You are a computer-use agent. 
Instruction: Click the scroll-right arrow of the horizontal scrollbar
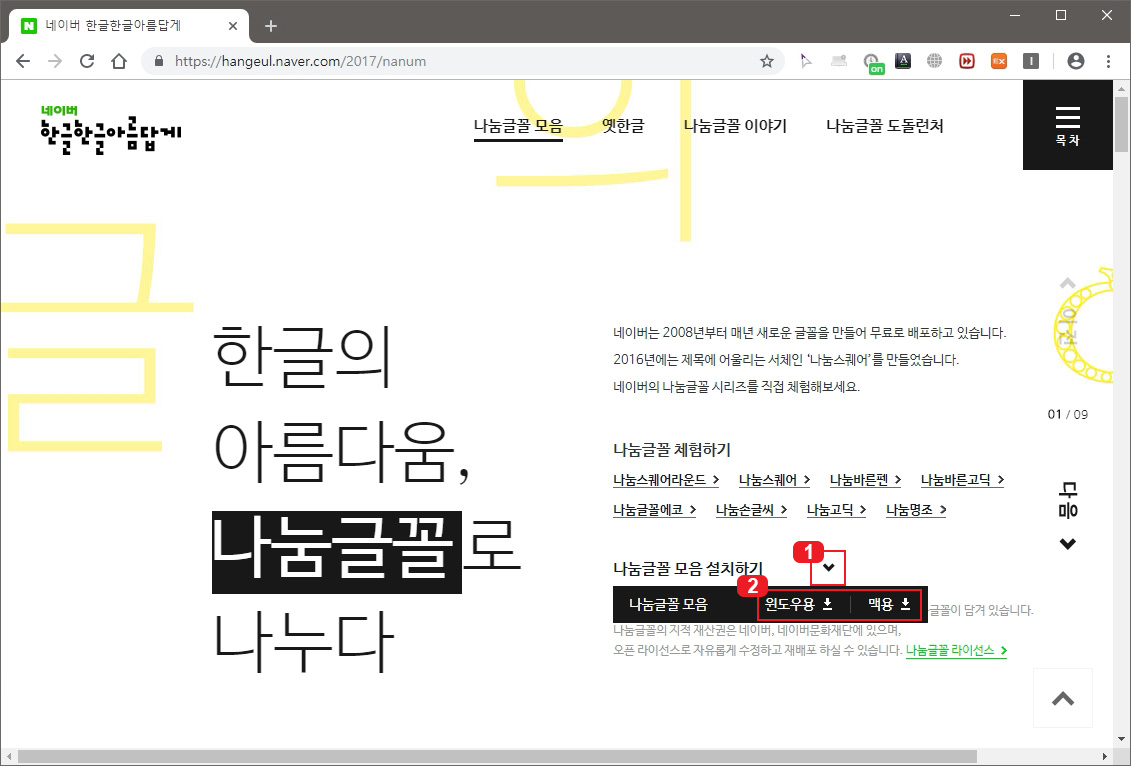[1105, 757]
